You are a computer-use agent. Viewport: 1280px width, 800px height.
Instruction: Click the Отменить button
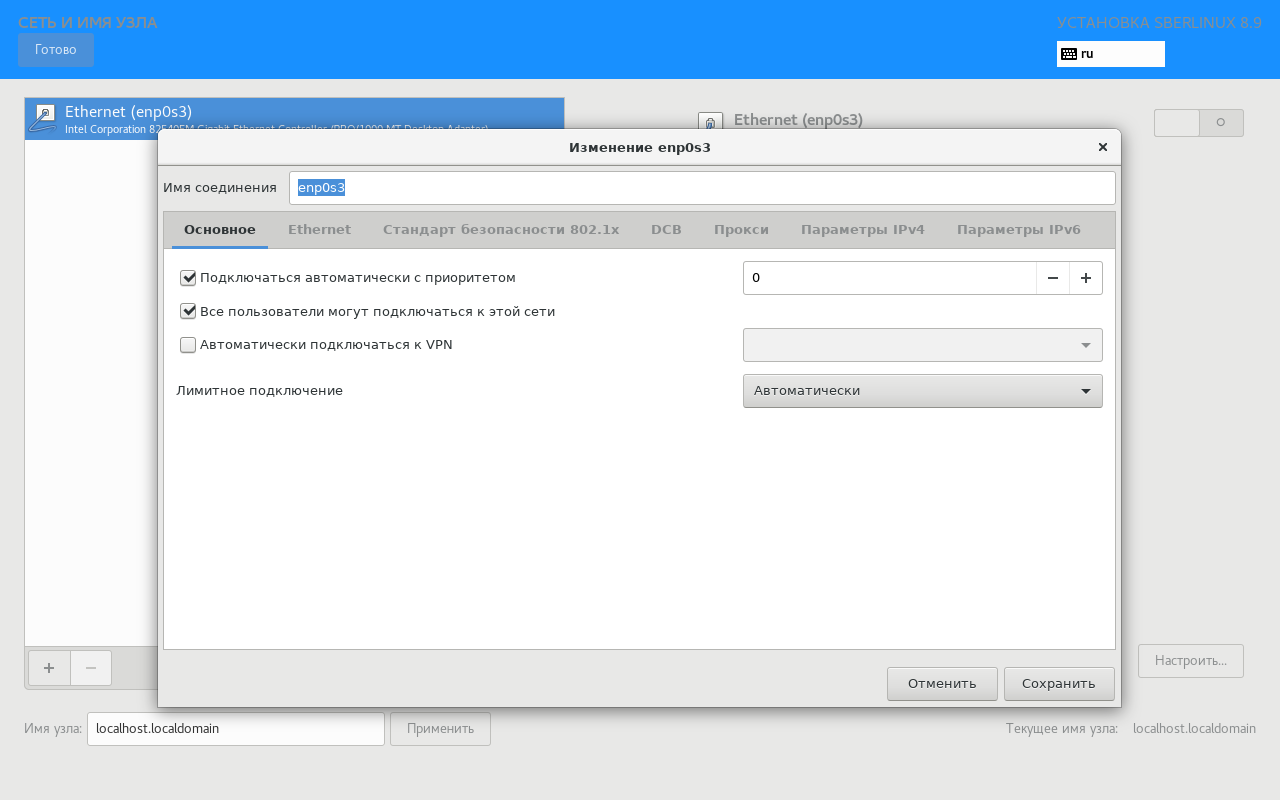[x=941, y=684]
